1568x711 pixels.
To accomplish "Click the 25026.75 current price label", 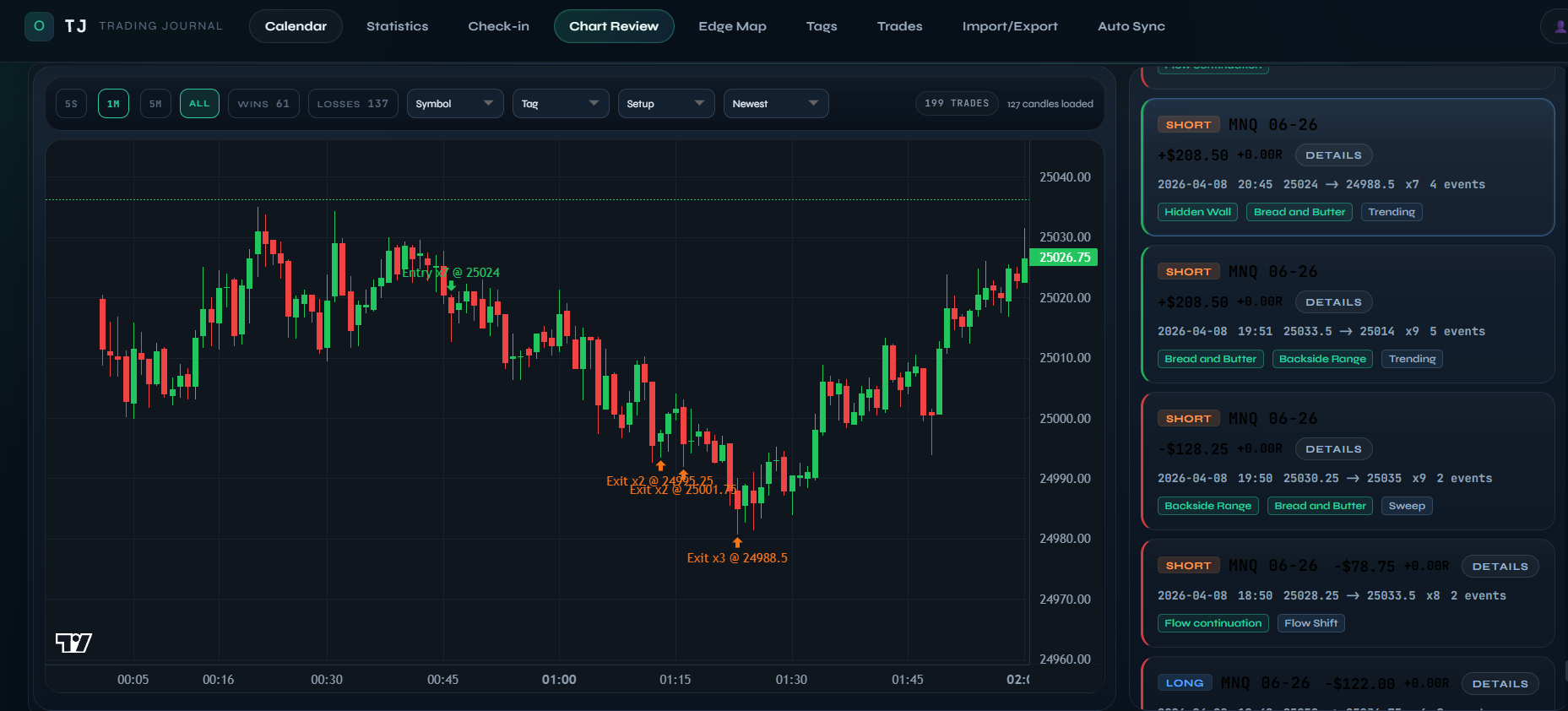I will [1064, 258].
